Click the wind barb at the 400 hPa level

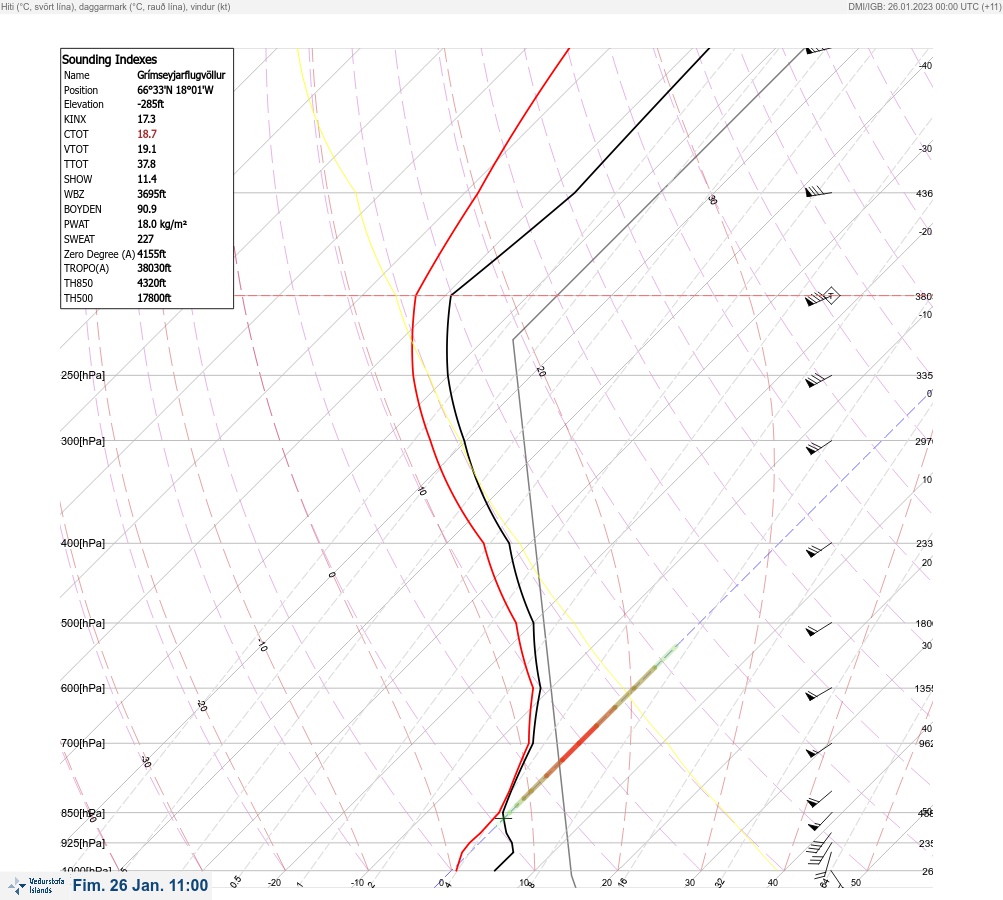[x=818, y=549]
